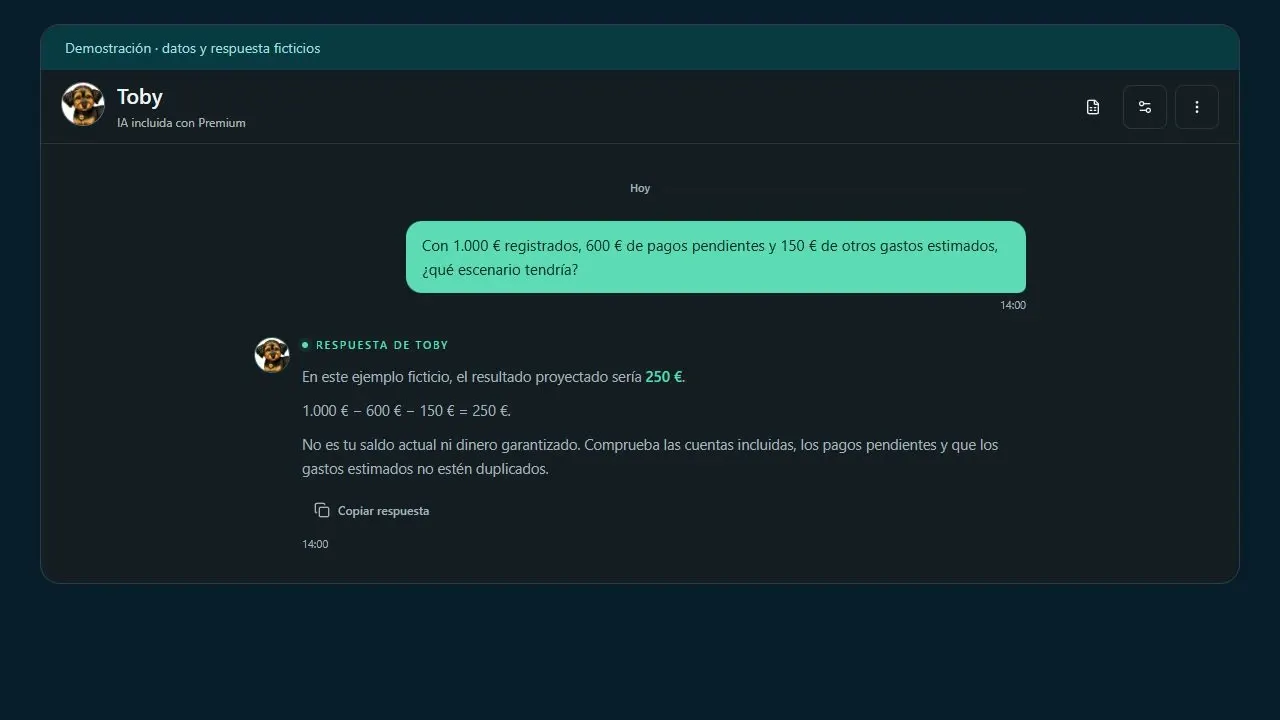Click Toby's dog avatar in the header
This screenshot has height=720, width=1280.
[x=83, y=104]
